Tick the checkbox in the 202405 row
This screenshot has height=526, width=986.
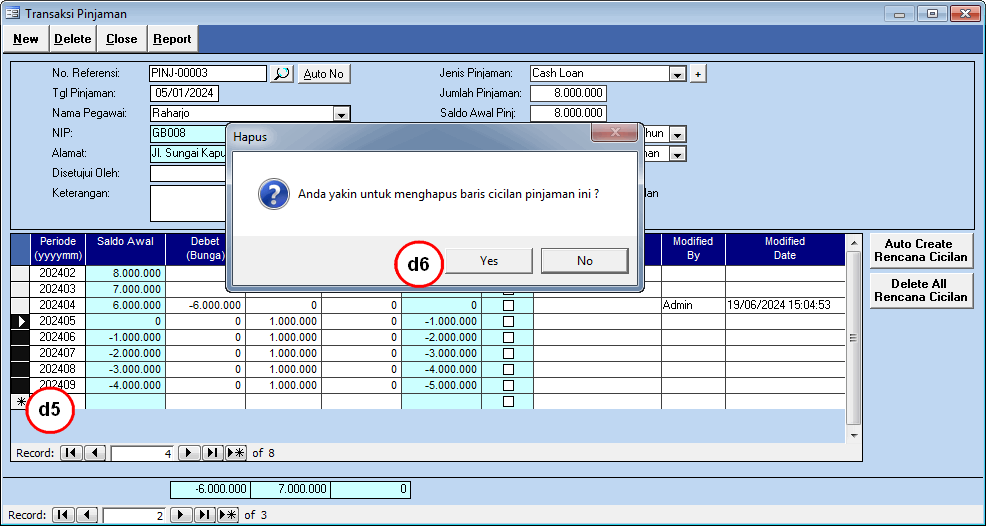(x=508, y=321)
